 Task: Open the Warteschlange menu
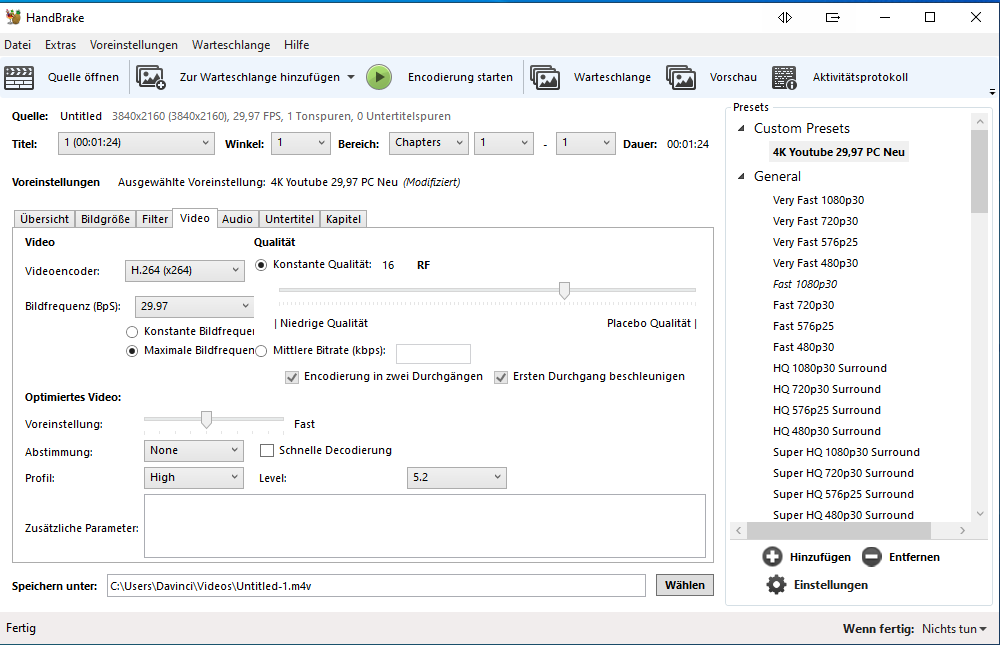pos(231,45)
